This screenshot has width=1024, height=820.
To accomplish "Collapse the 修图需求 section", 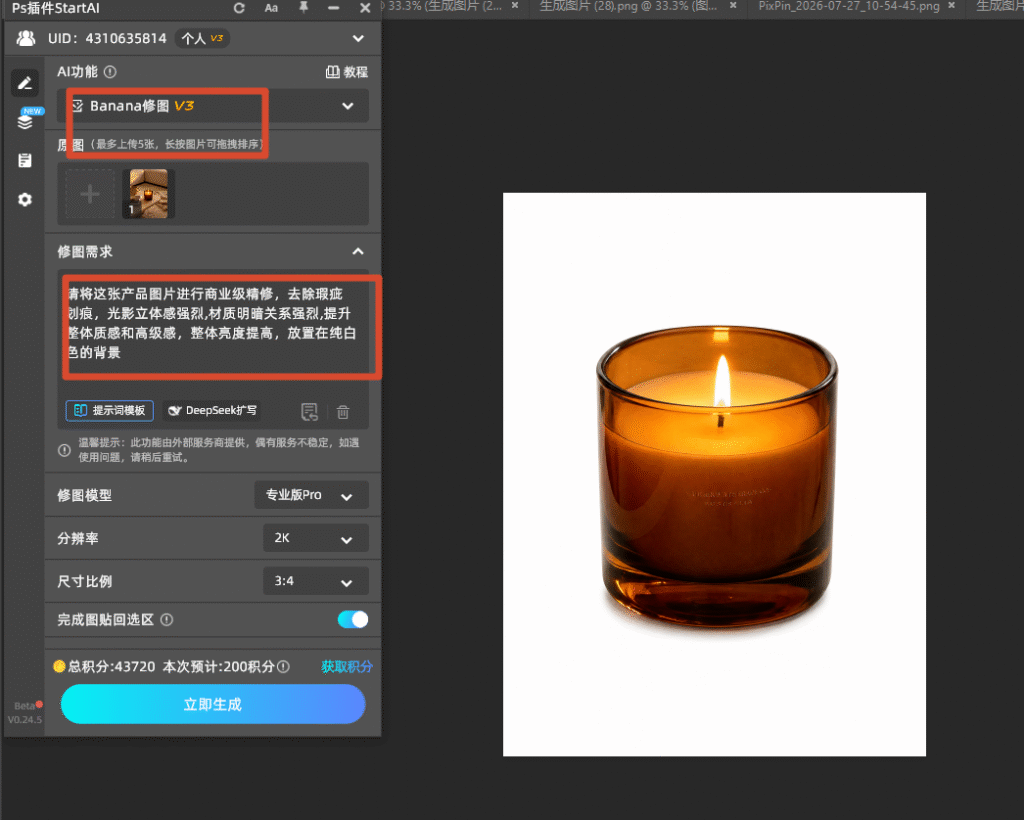I will [x=358, y=251].
